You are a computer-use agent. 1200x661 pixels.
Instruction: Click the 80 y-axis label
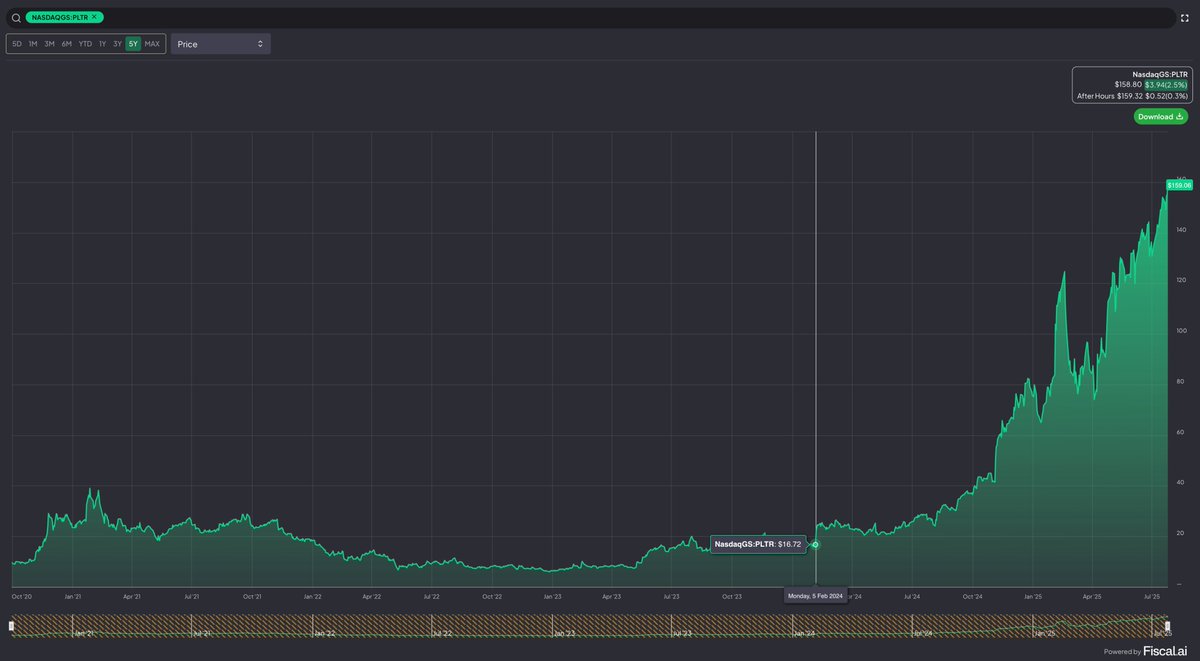pyautogui.click(x=1181, y=381)
